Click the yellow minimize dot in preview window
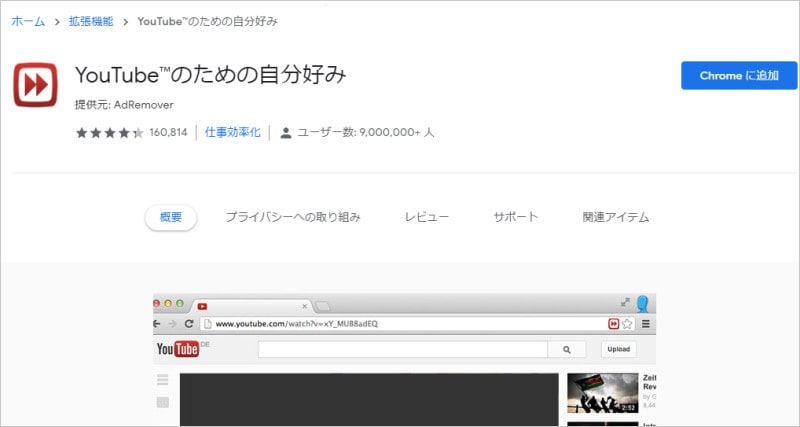The width and height of the screenshot is (800, 427). point(168,304)
